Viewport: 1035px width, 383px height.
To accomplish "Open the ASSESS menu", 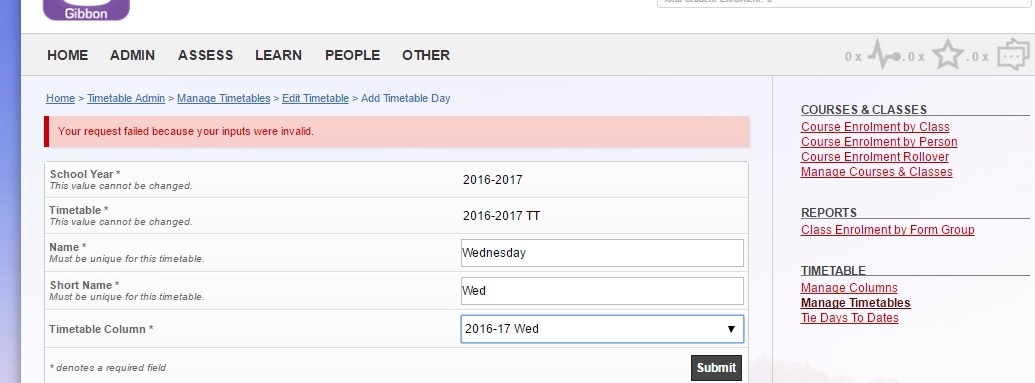I will click(205, 55).
